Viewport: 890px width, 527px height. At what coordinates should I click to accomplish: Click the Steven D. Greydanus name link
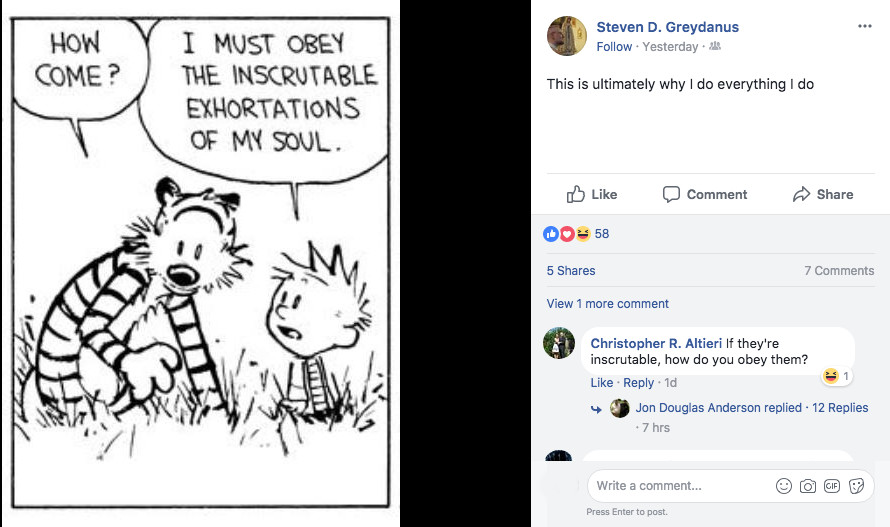tap(668, 27)
